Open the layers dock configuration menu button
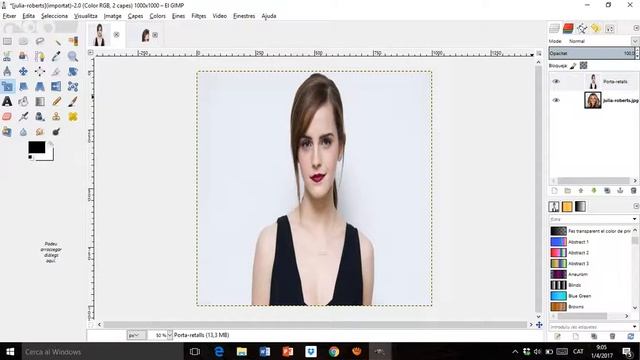 pyautogui.click(x=636, y=28)
